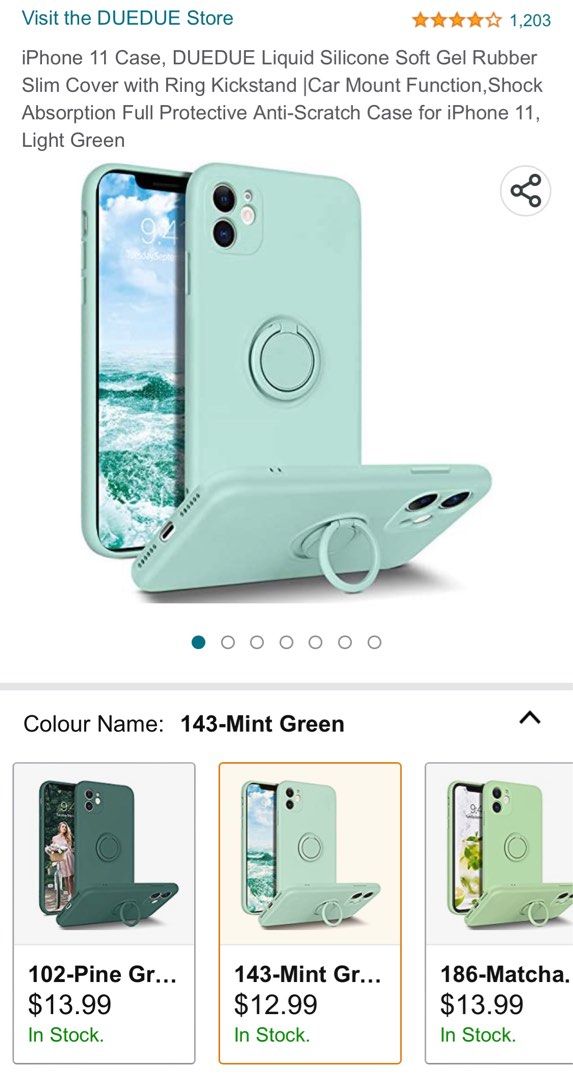Collapse the Colour Name section chevron
Viewport: 573px width, 1080px height.
pos(529,718)
